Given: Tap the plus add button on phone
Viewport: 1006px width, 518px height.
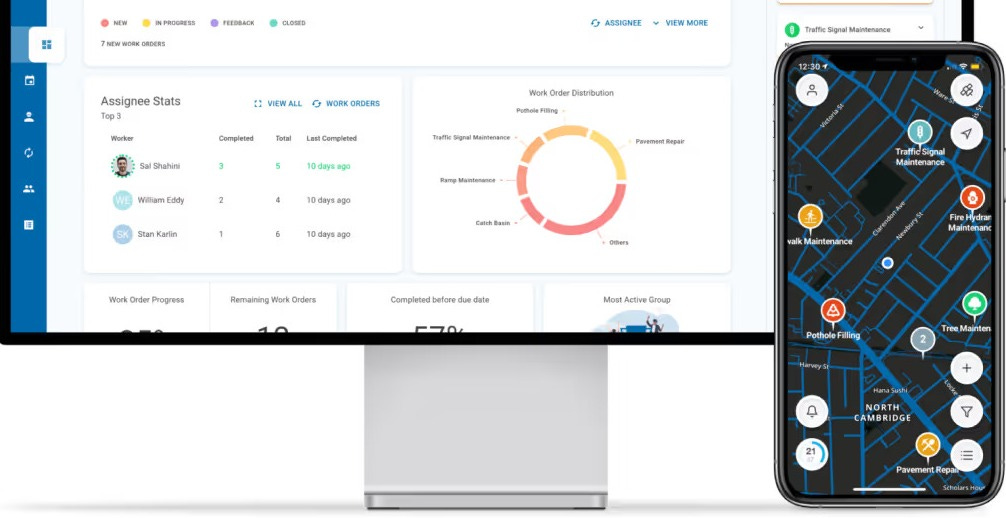Looking at the screenshot, I should pyautogui.click(x=966, y=368).
